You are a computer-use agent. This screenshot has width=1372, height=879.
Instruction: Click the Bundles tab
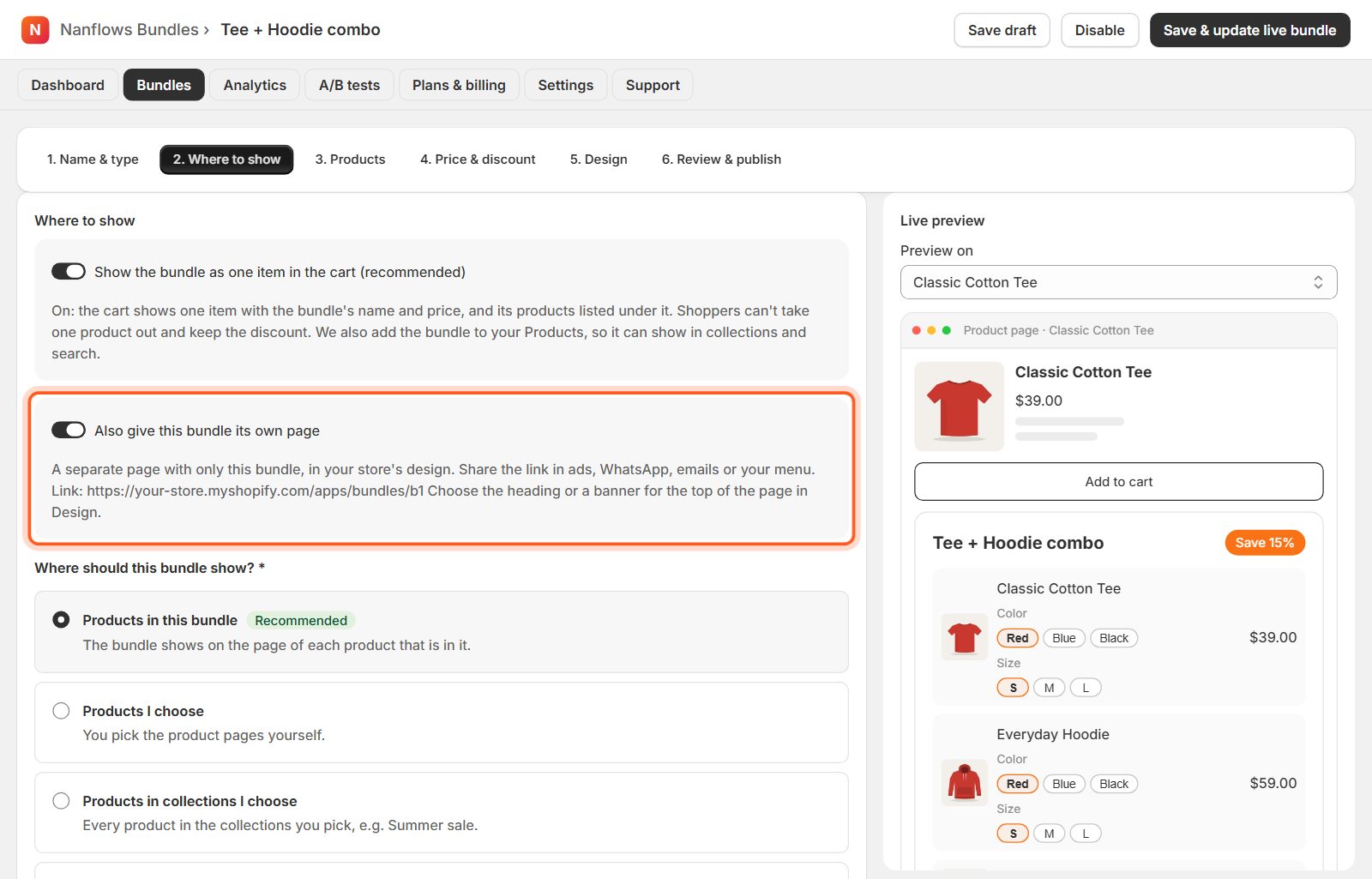164,85
